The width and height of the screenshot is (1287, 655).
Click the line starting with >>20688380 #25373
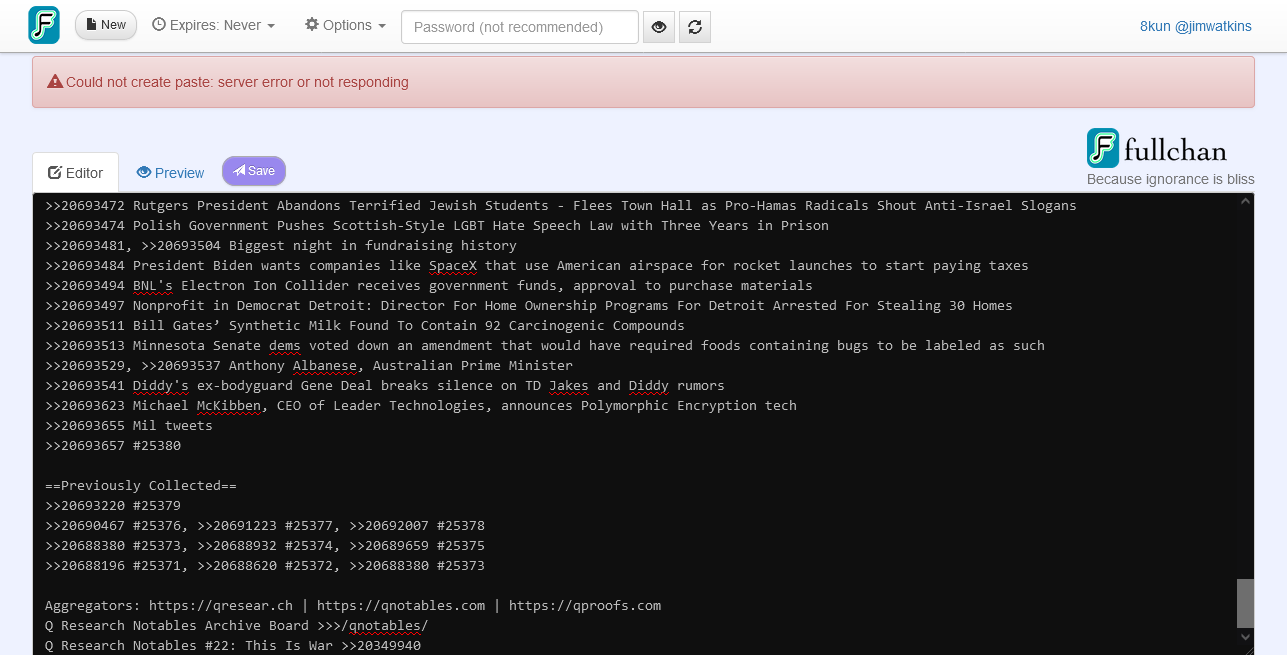click(265, 546)
